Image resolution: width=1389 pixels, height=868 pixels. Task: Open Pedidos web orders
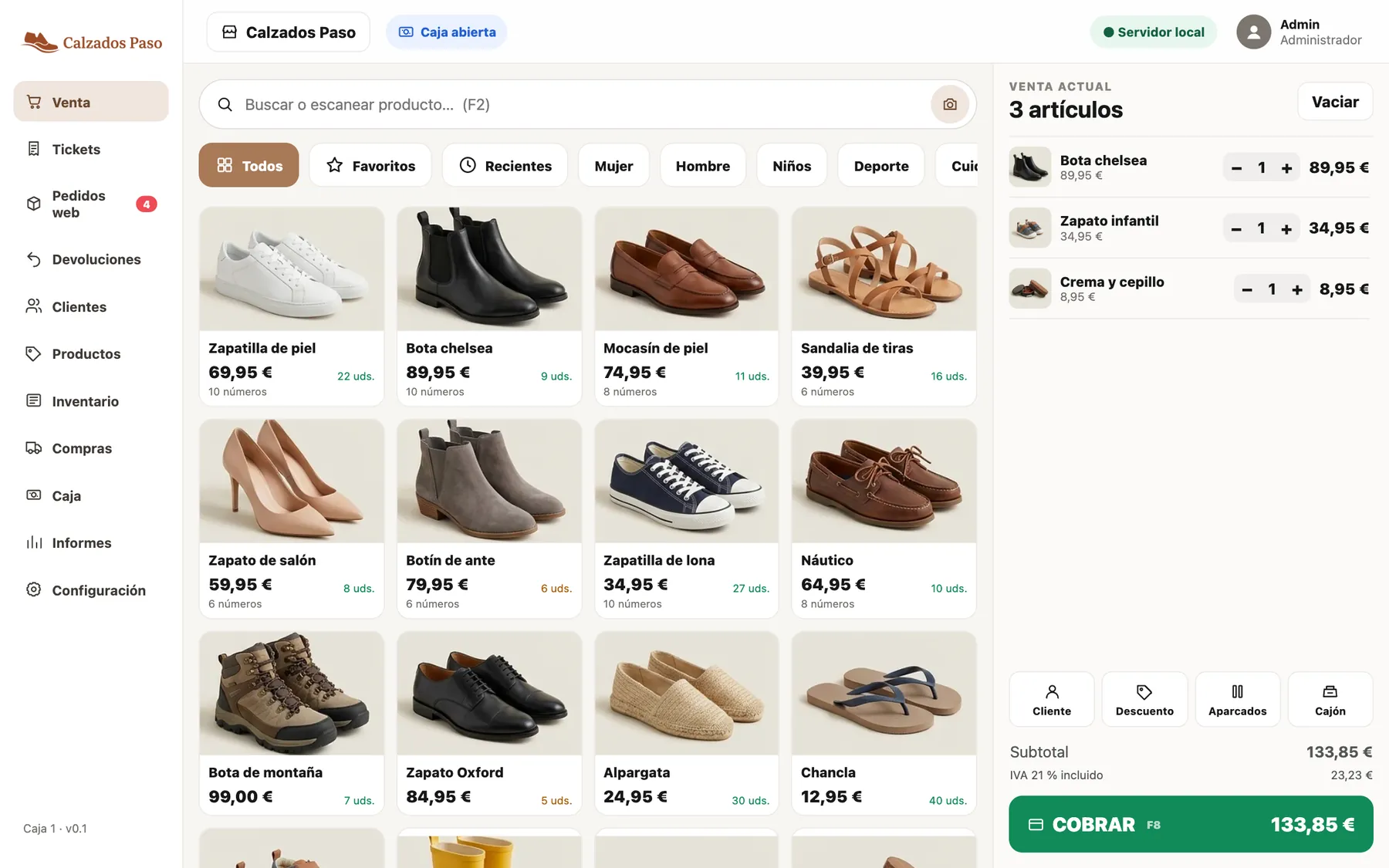(x=91, y=204)
